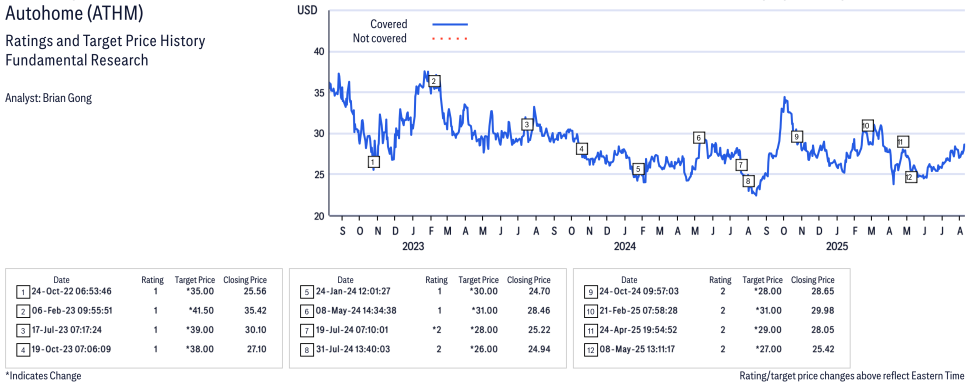Click date 08-May-24 14:34:38

click(x=356, y=310)
